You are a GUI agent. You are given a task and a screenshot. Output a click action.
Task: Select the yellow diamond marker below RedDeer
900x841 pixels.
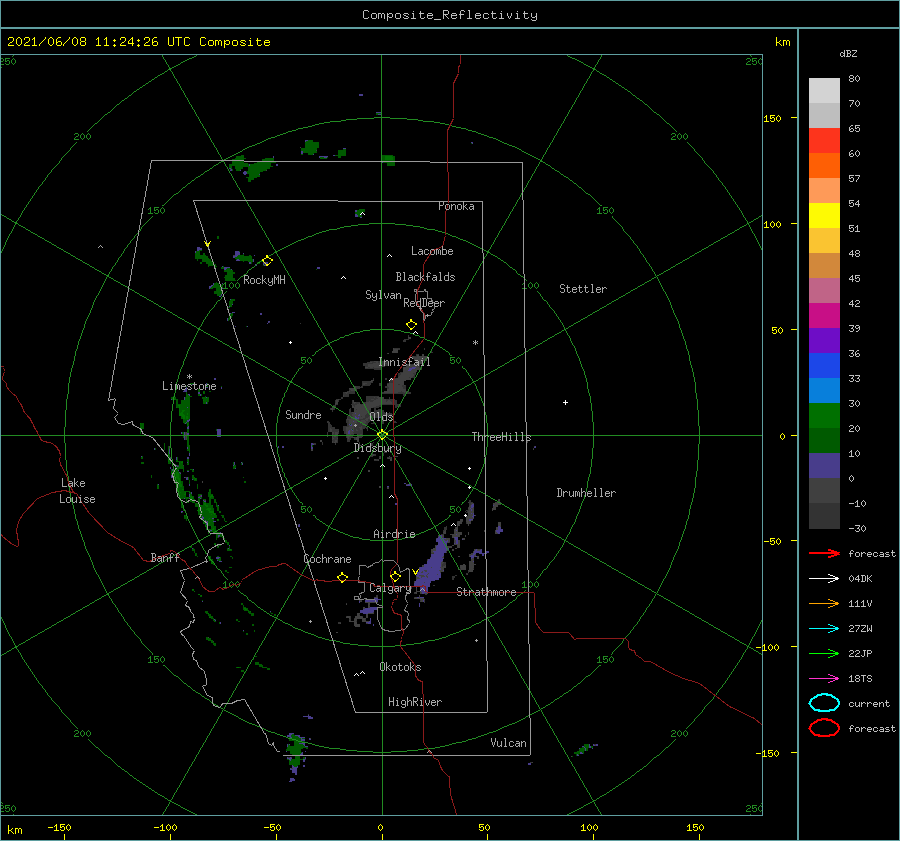411,324
